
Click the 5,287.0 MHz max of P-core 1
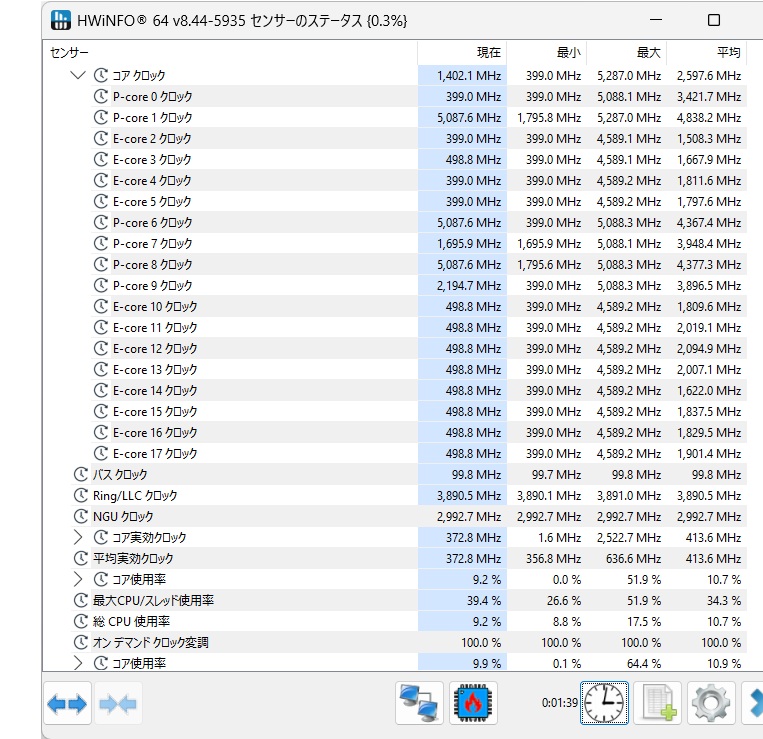(x=629, y=118)
